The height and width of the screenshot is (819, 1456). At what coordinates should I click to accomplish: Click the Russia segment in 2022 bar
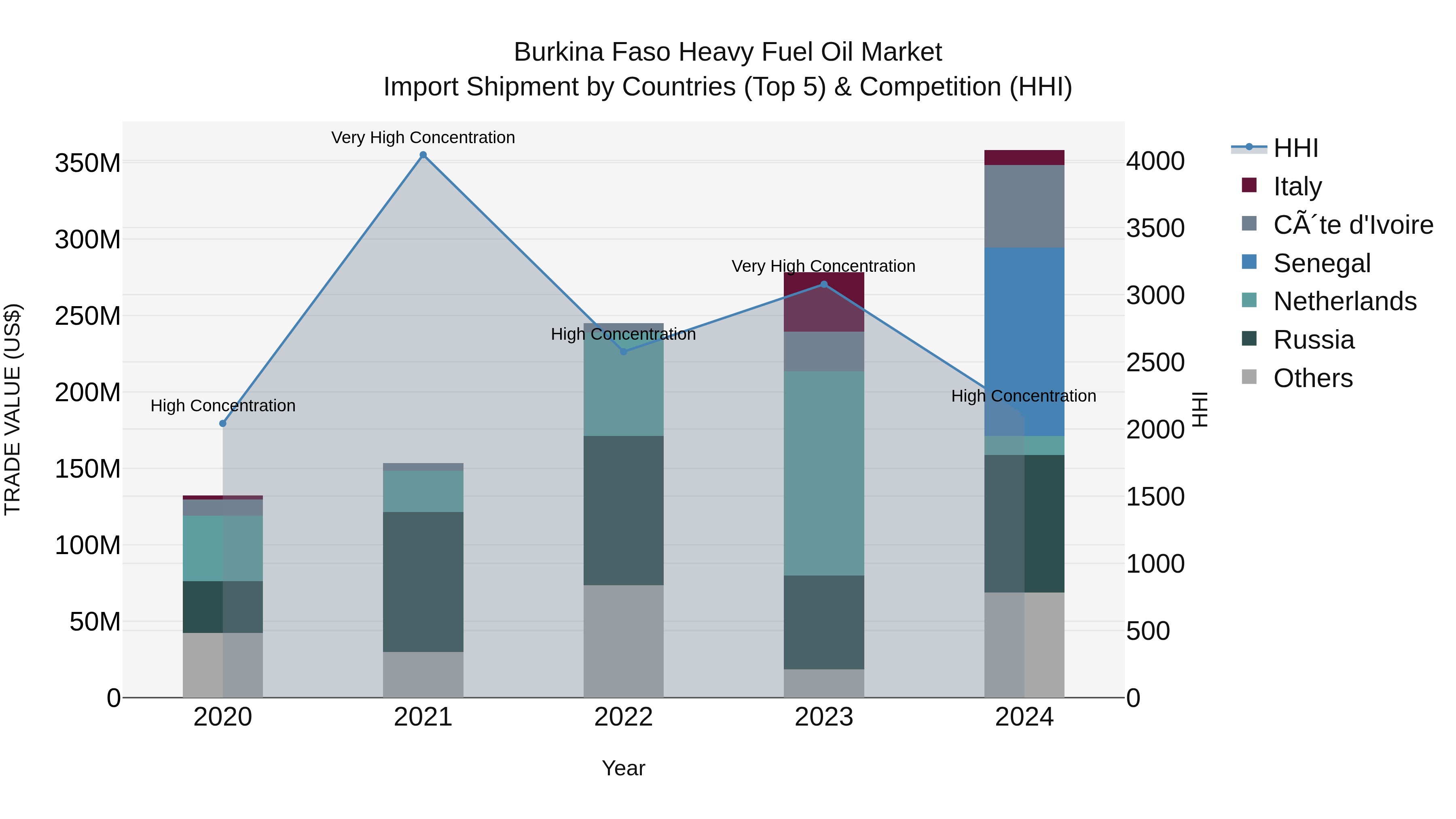[623, 510]
